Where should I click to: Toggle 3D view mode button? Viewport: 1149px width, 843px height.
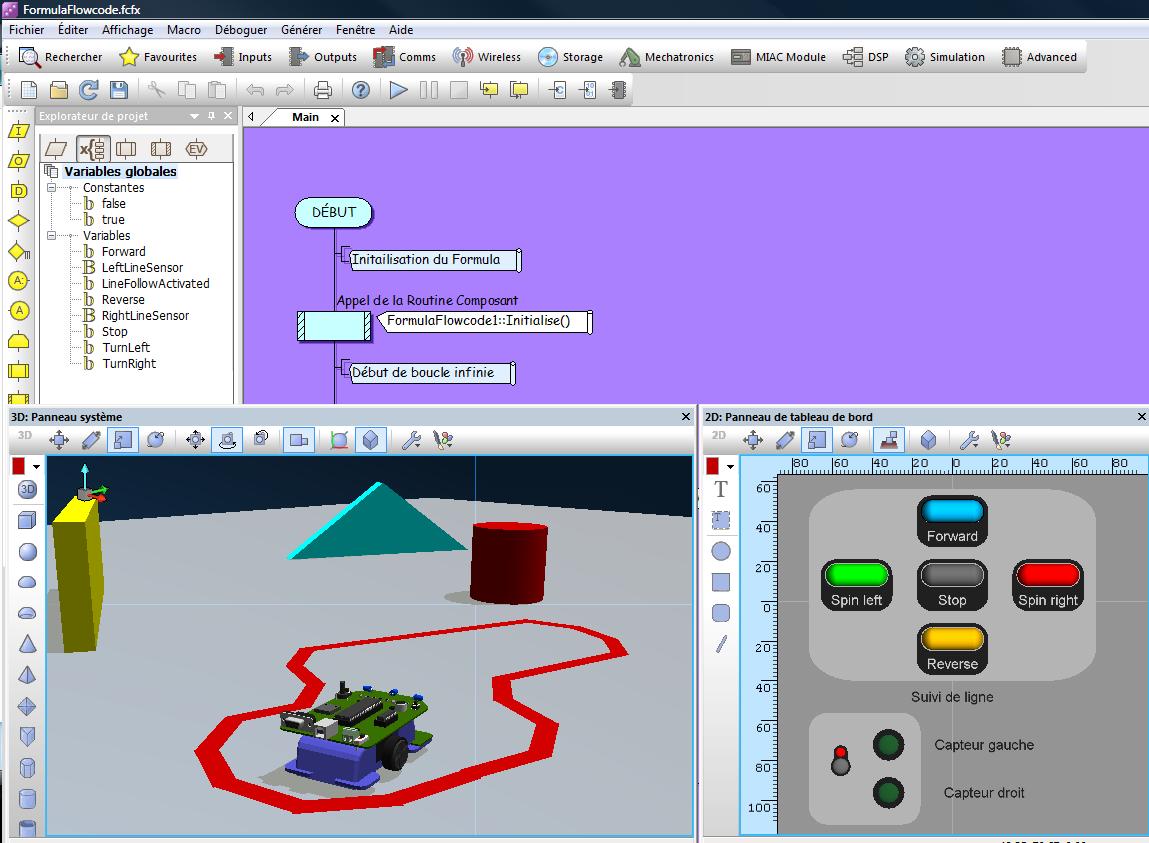pyautogui.click(x=28, y=489)
